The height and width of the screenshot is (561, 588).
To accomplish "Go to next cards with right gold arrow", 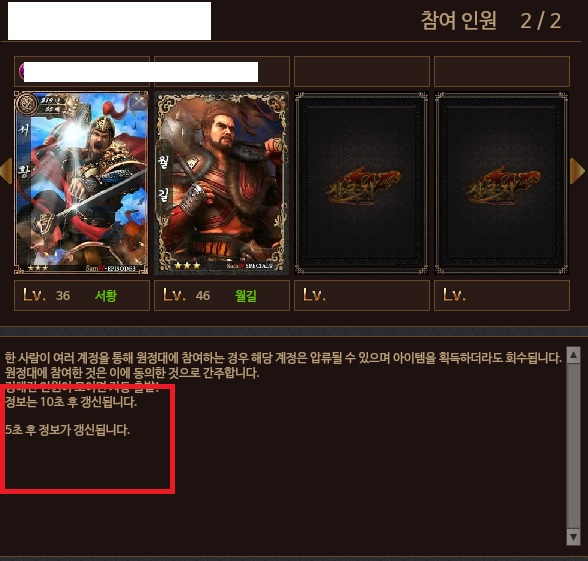I will coord(577,171).
